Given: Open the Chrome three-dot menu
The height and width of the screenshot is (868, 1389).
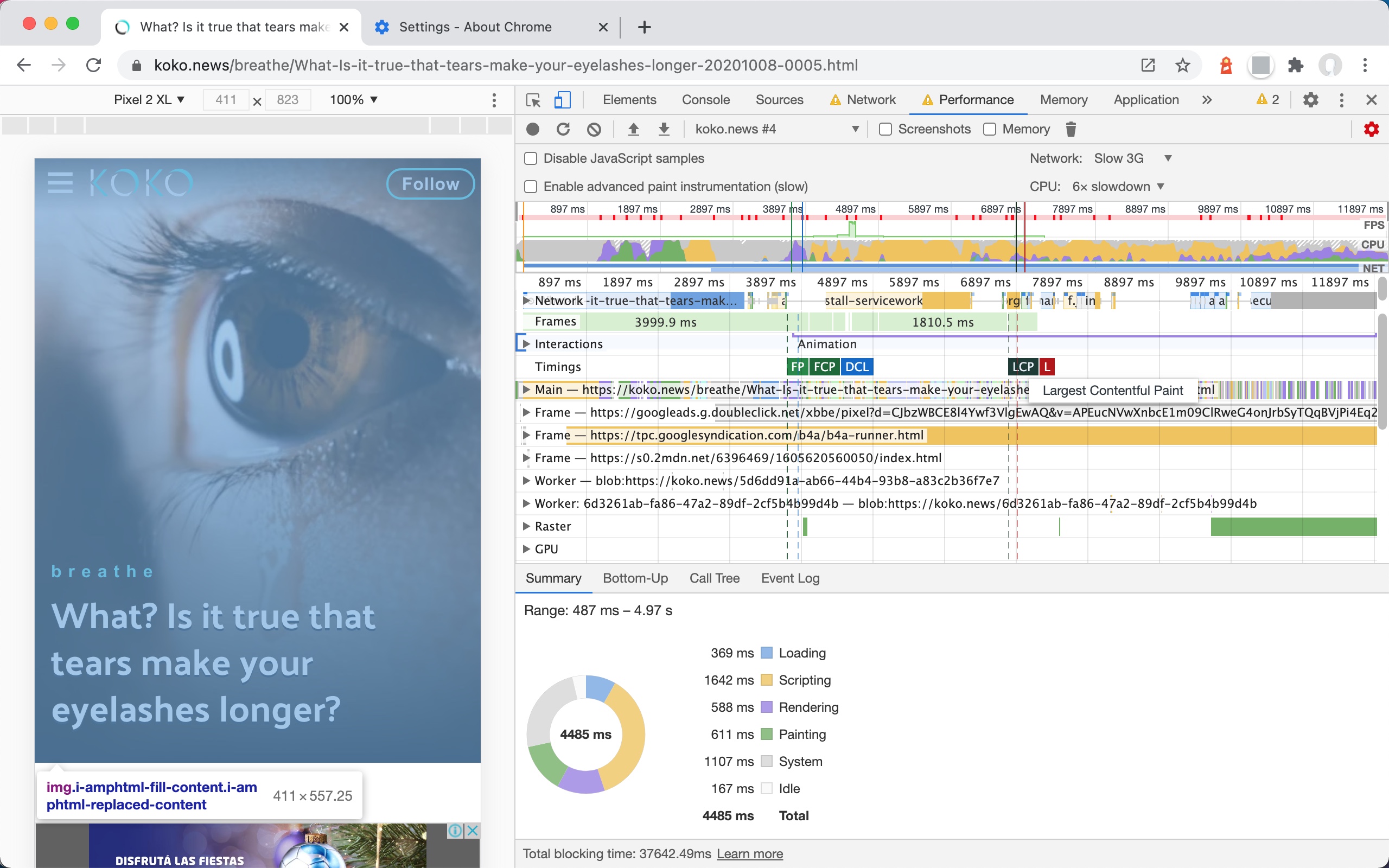Looking at the screenshot, I should 1365,65.
